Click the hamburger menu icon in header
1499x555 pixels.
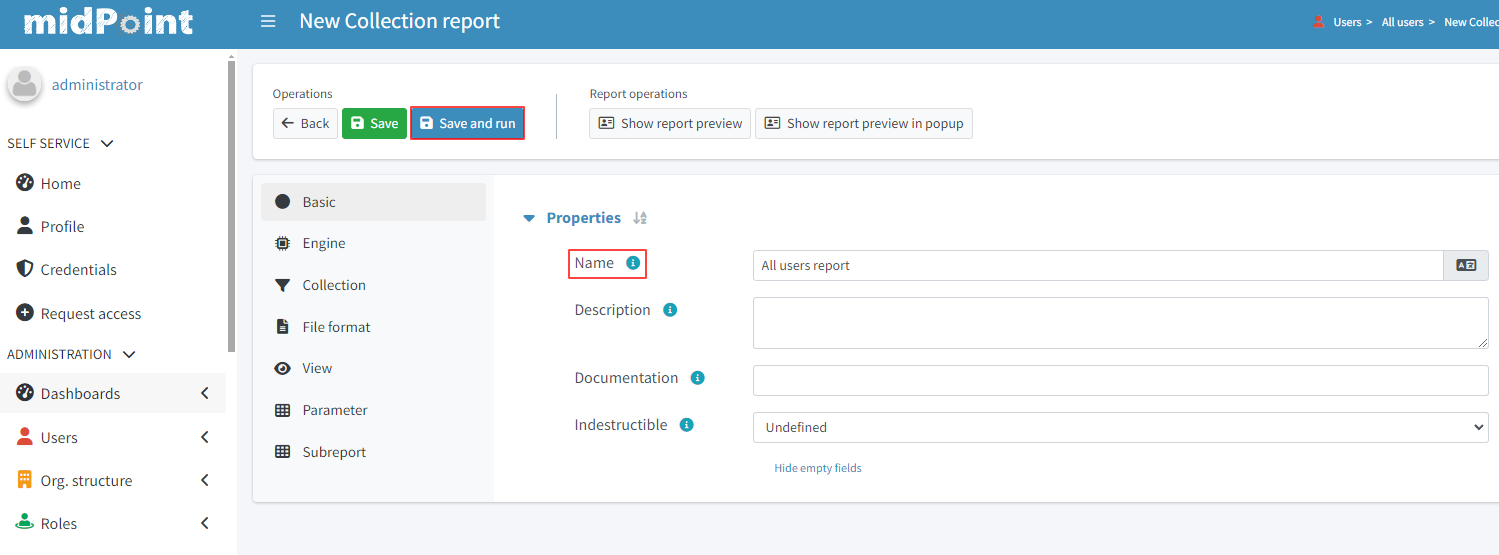pyautogui.click(x=268, y=21)
